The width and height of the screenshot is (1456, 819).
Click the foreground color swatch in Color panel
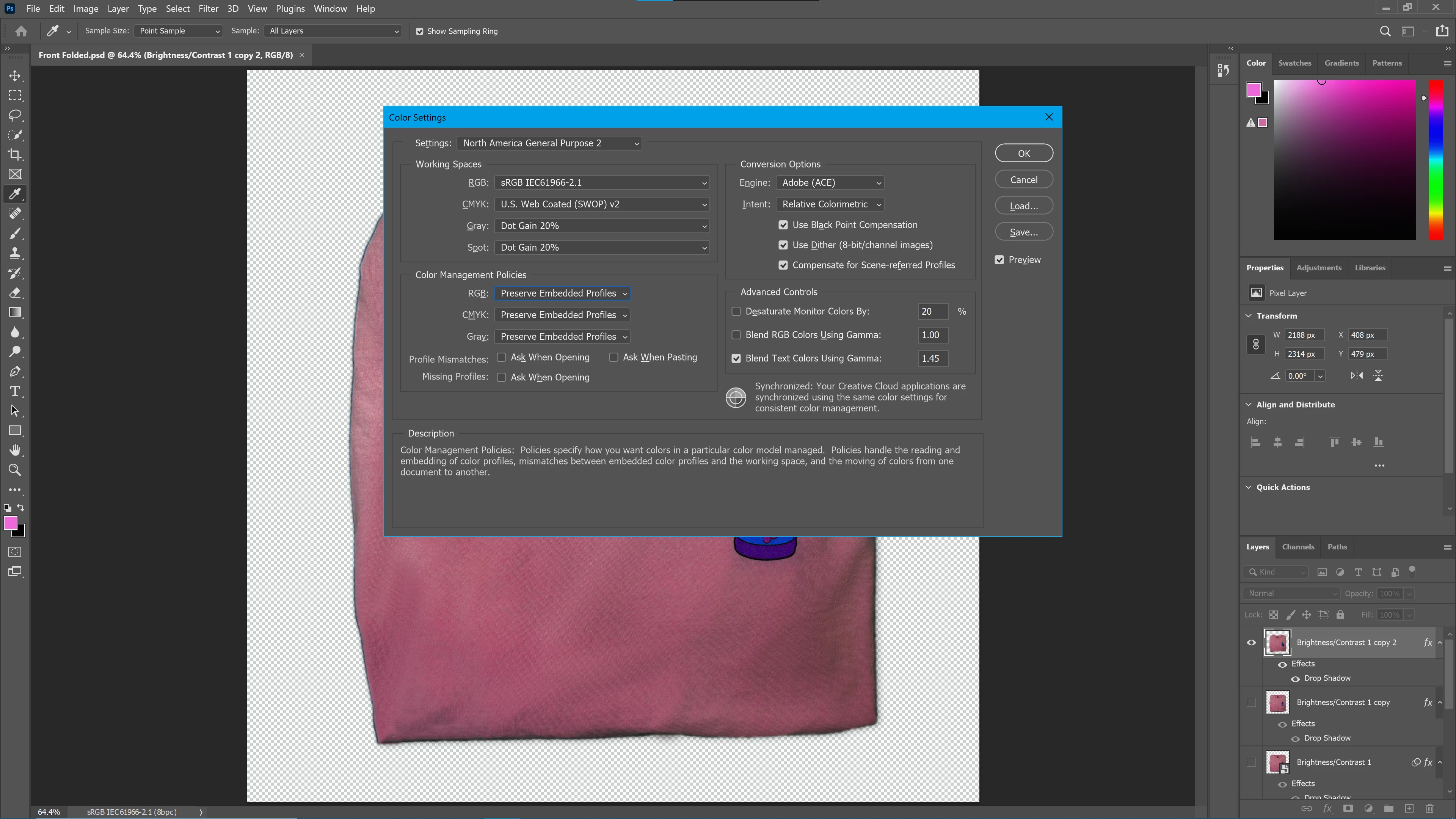pyautogui.click(x=1254, y=90)
